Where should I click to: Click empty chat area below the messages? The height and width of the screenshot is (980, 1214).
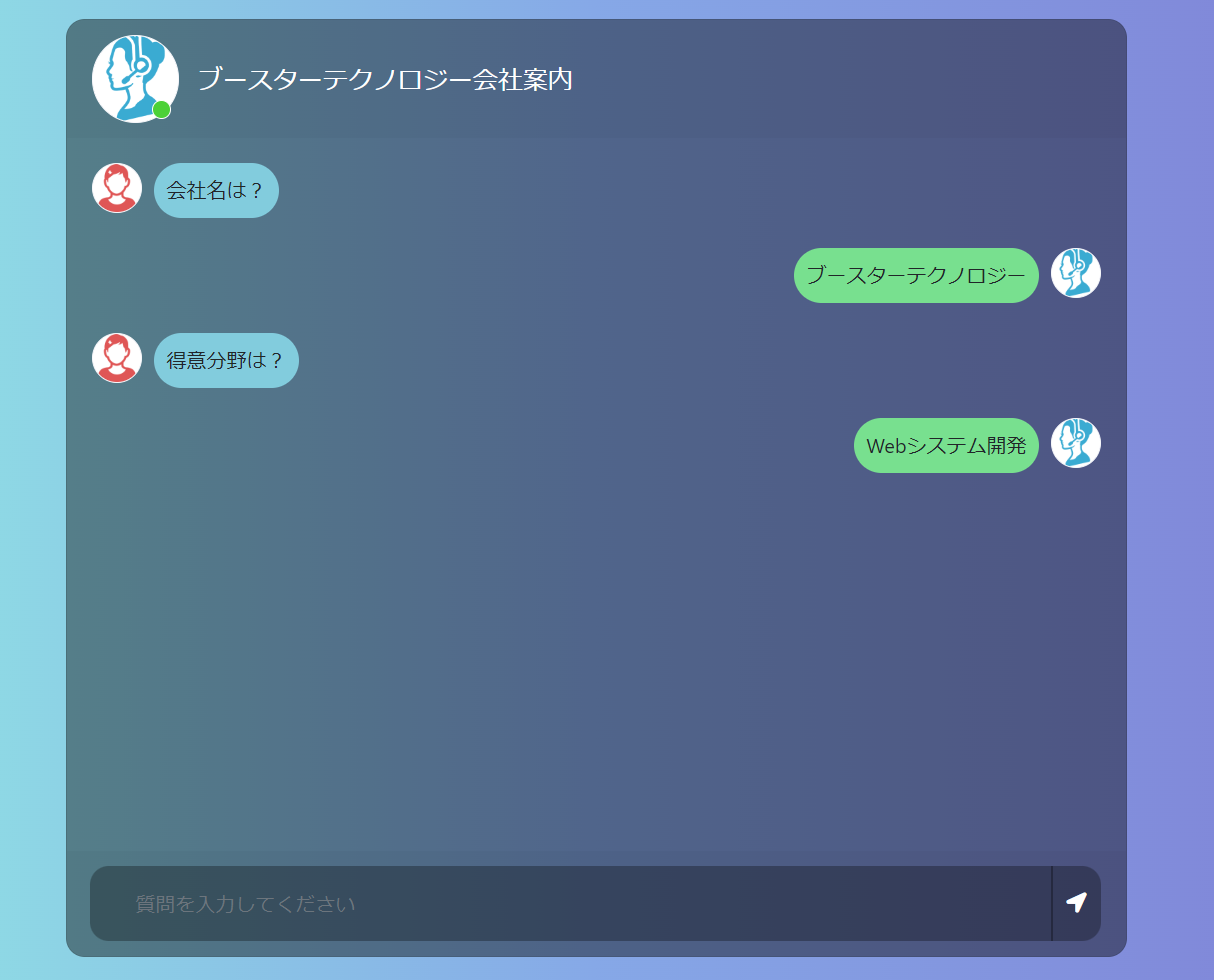596,660
